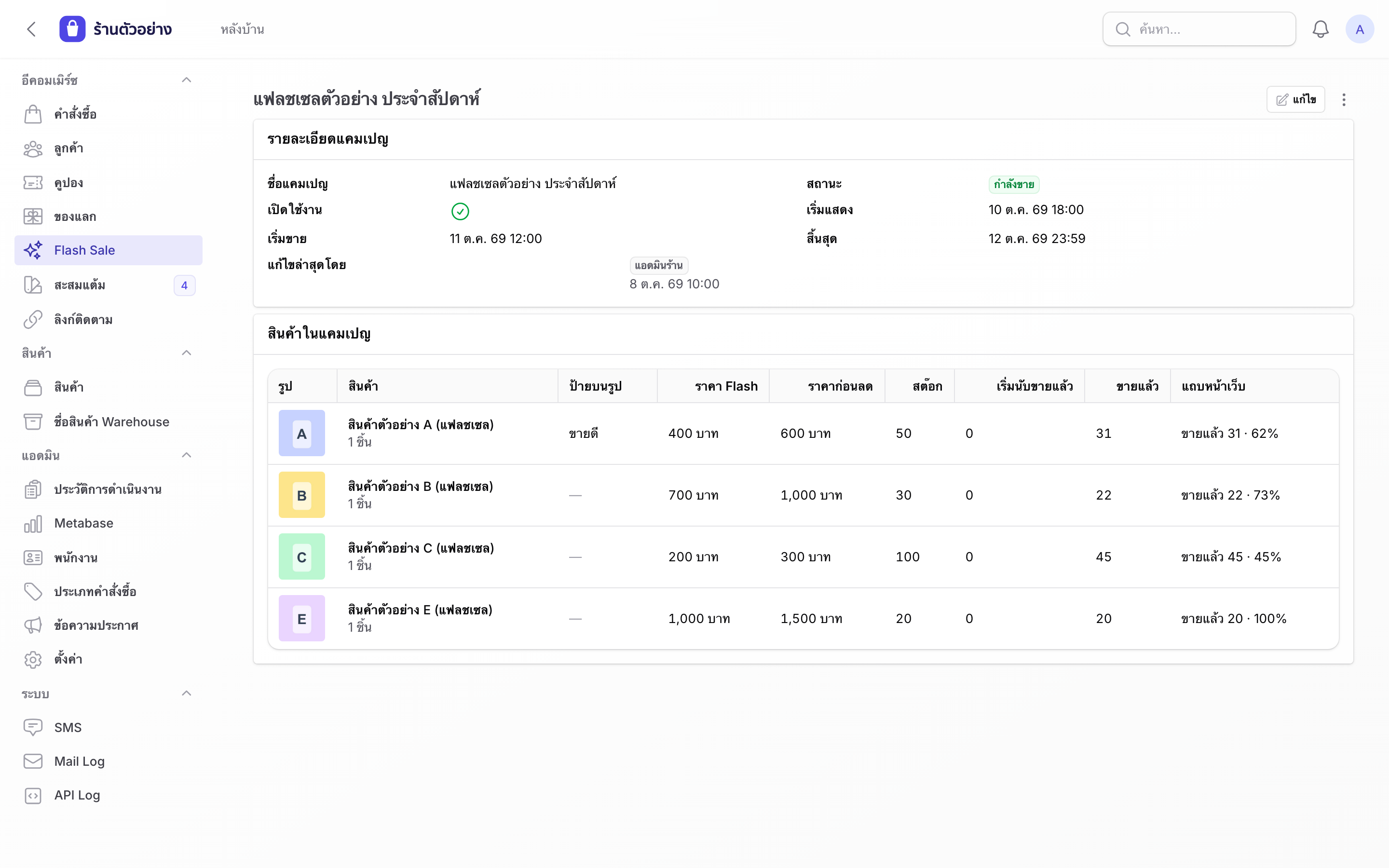Viewport: 1389px width, 868px height.
Task: Click the แอดมินร้าน editor badge
Action: (x=659, y=265)
